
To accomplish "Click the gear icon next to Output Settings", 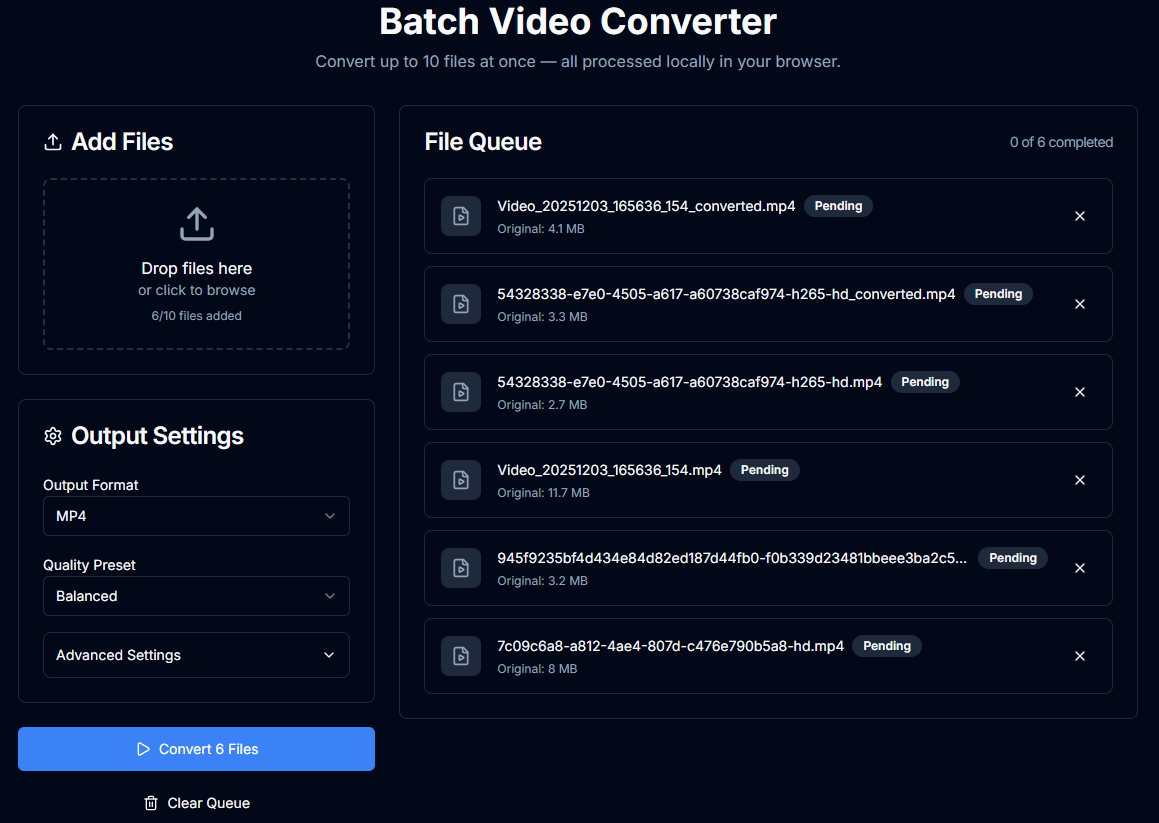I will (x=53, y=436).
